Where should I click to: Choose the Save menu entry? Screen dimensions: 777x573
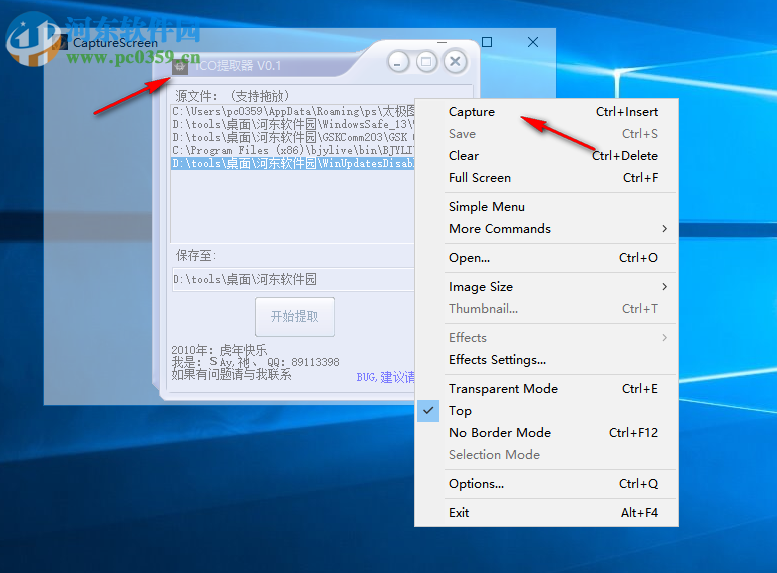pyautogui.click(x=547, y=134)
